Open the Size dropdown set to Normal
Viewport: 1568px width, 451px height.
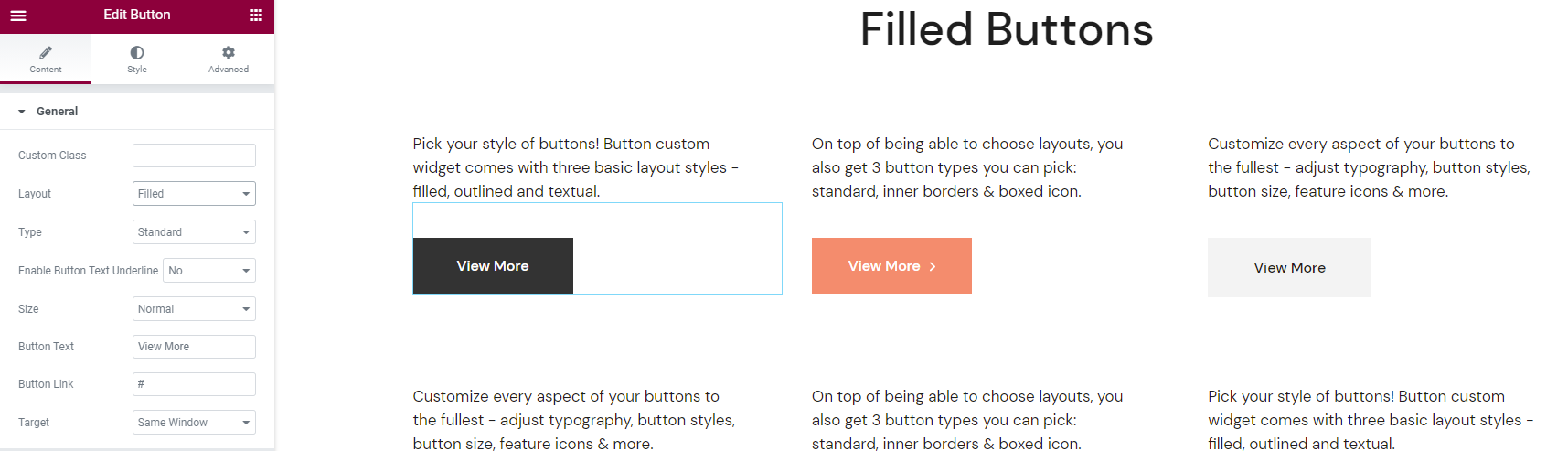pos(194,309)
